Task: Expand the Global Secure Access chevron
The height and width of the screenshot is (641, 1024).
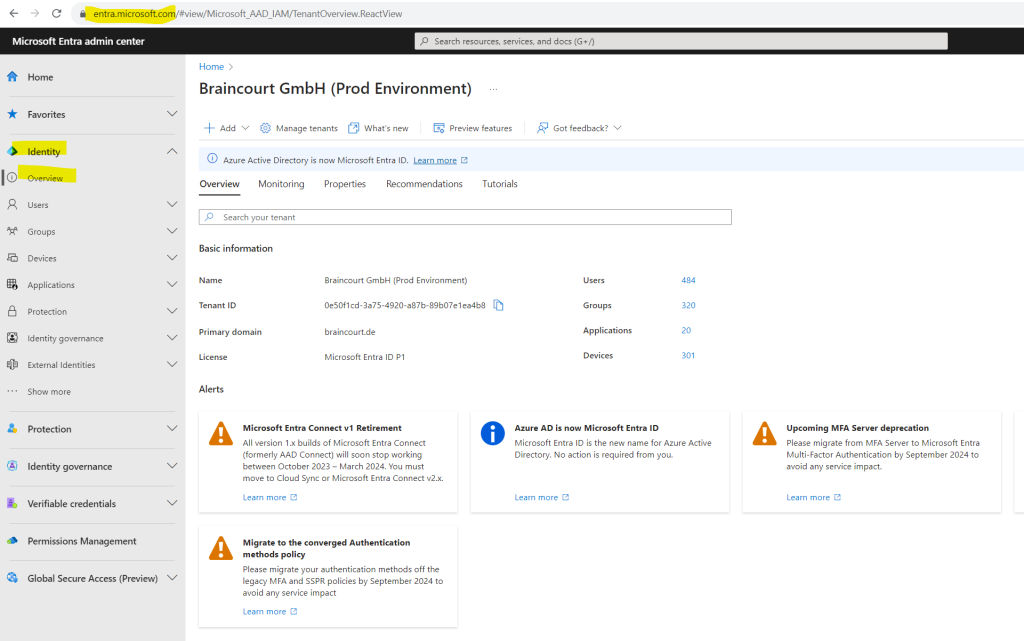Action: point(172,578)
